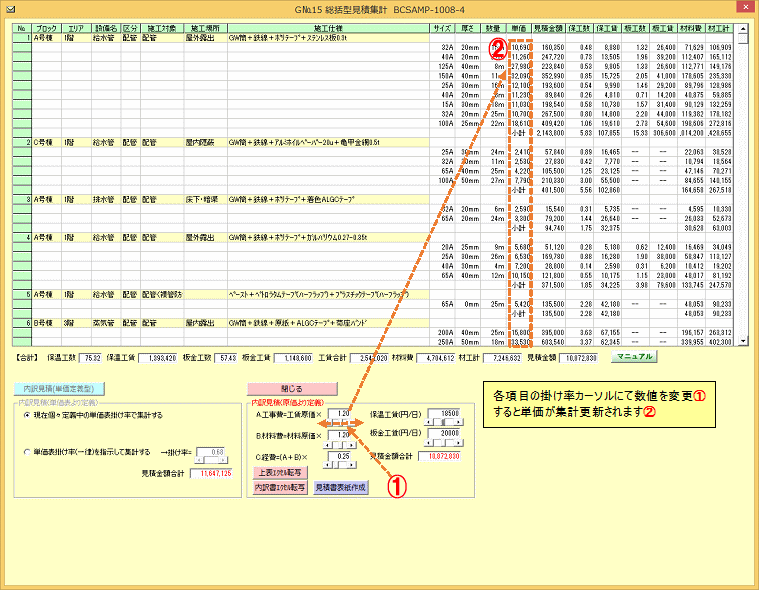Click the 単価 column header
This screenshot has height=590, width=759.
[x=518, y=30]
